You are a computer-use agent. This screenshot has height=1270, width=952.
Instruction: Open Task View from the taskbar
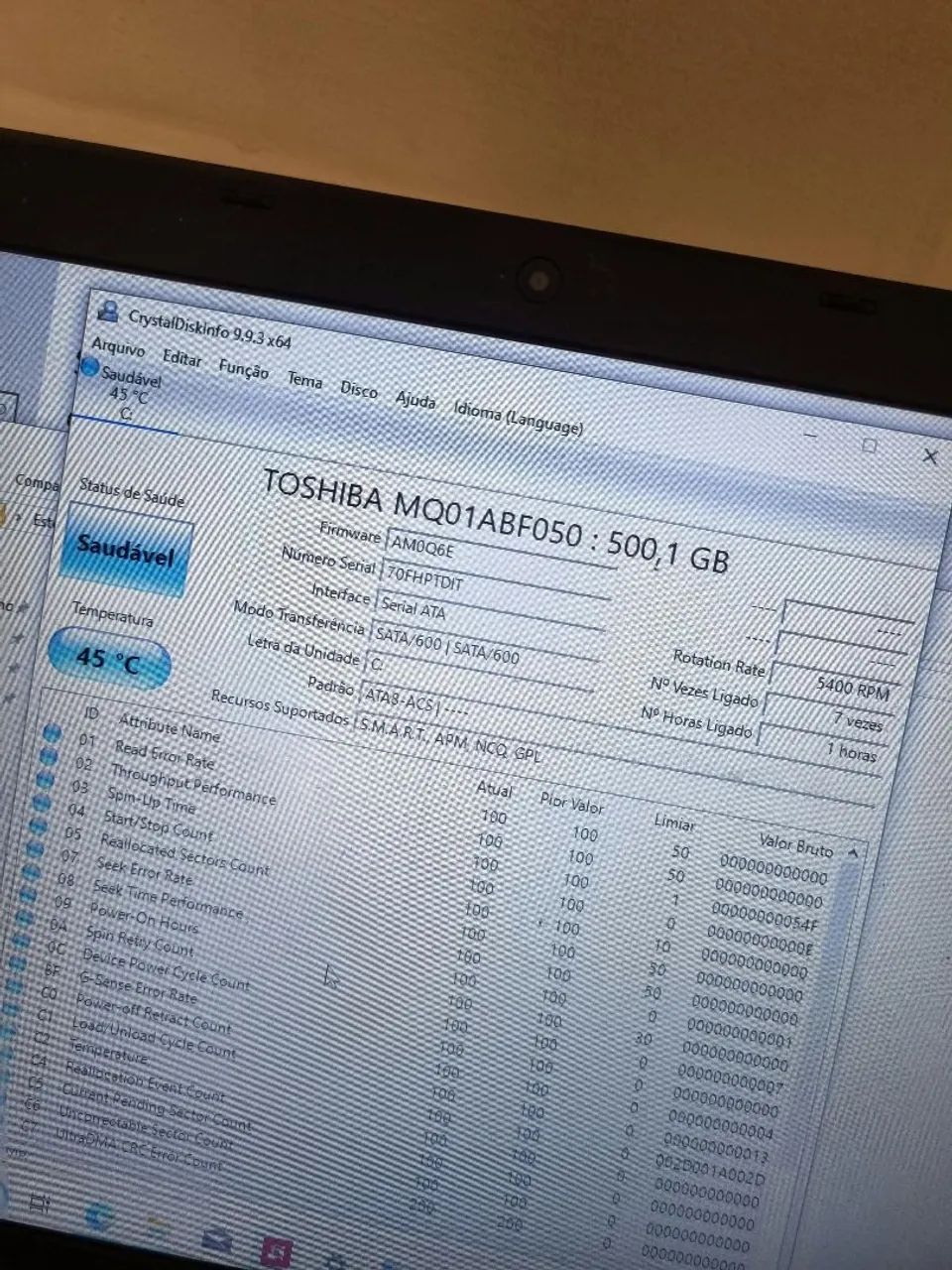[40, 1206]
